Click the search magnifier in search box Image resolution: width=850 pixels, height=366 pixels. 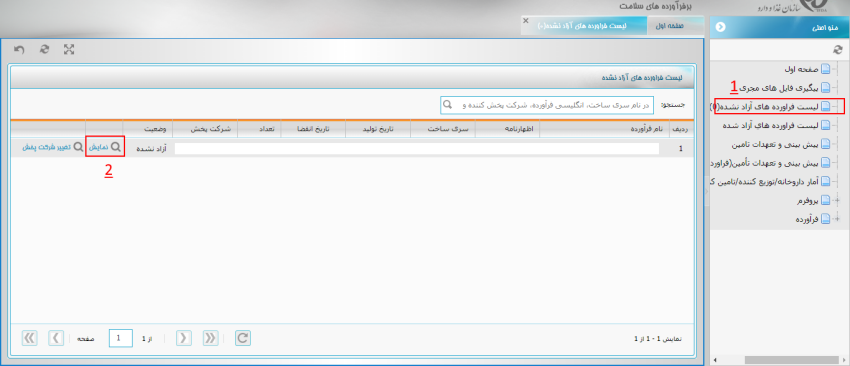pyautogui.click(x=447, y=105)
